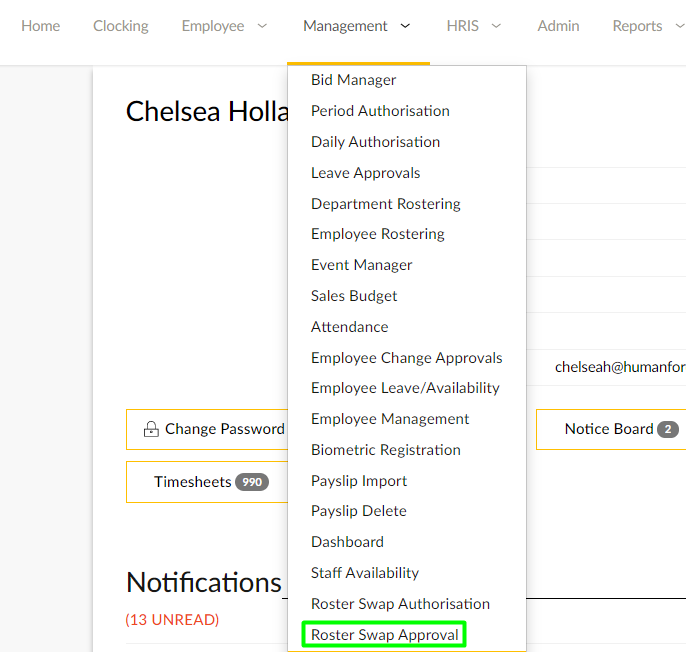Open the Timesheets button
The image size is (686, 652).
pos(207,482)
